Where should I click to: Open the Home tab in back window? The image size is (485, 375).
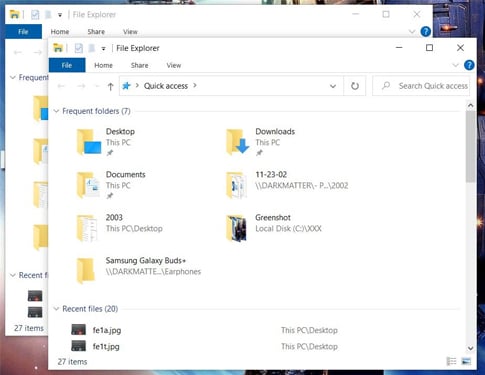(x=60, y=32)
